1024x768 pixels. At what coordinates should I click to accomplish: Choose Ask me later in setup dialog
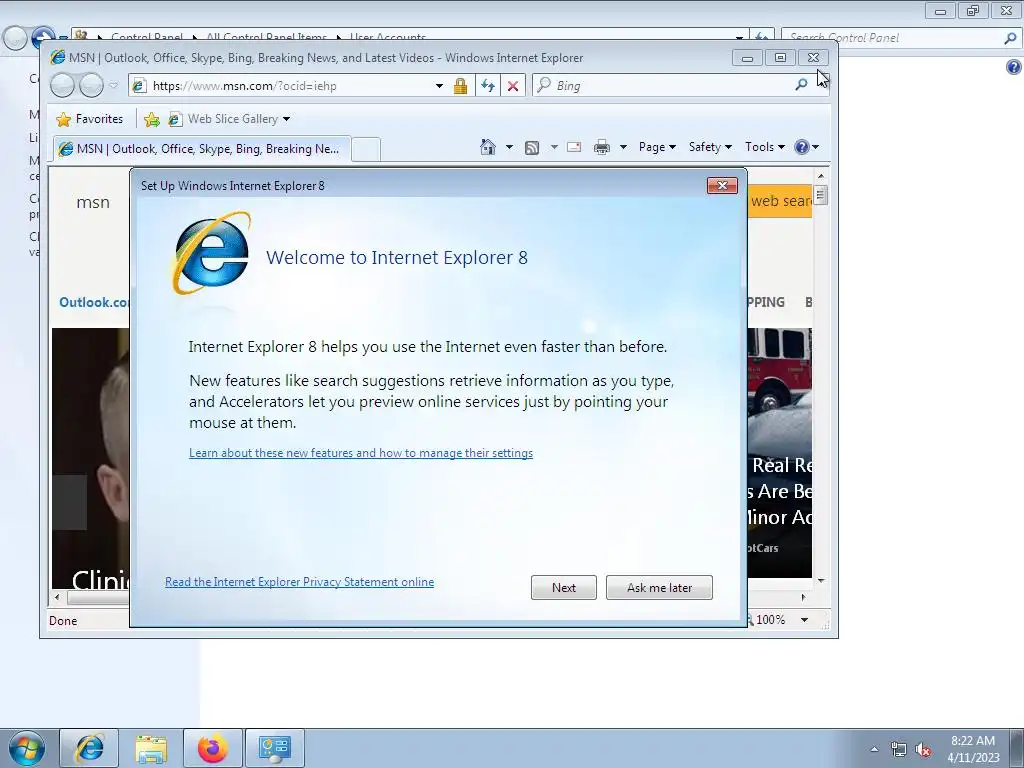(659, 588)
